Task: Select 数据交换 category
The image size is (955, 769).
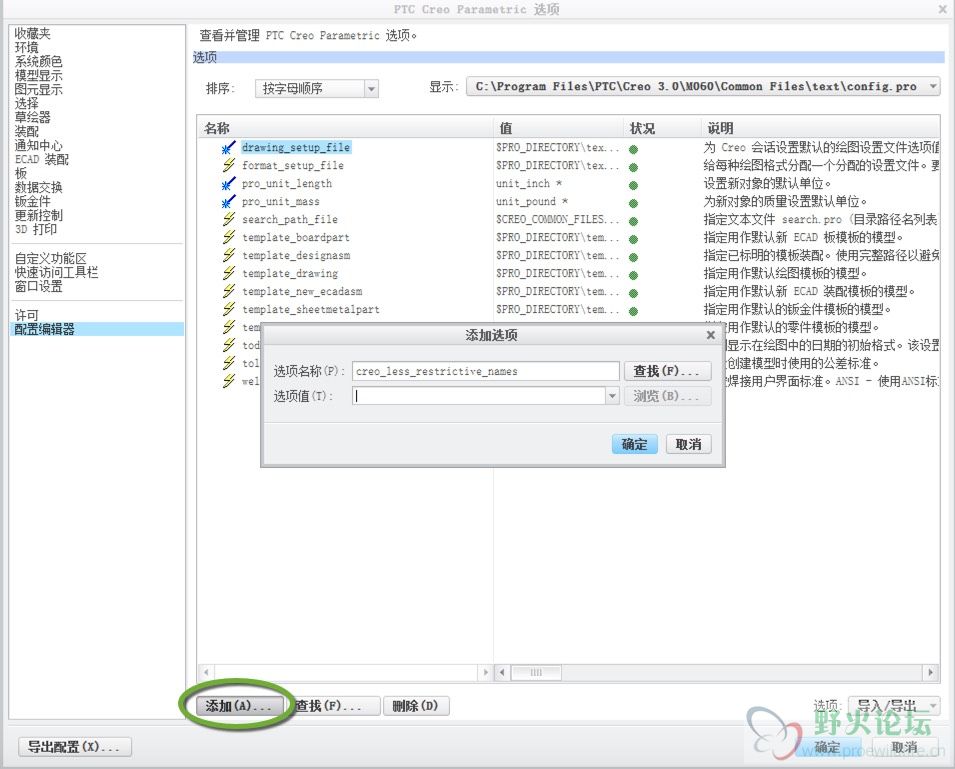Action: coord(38,188)
